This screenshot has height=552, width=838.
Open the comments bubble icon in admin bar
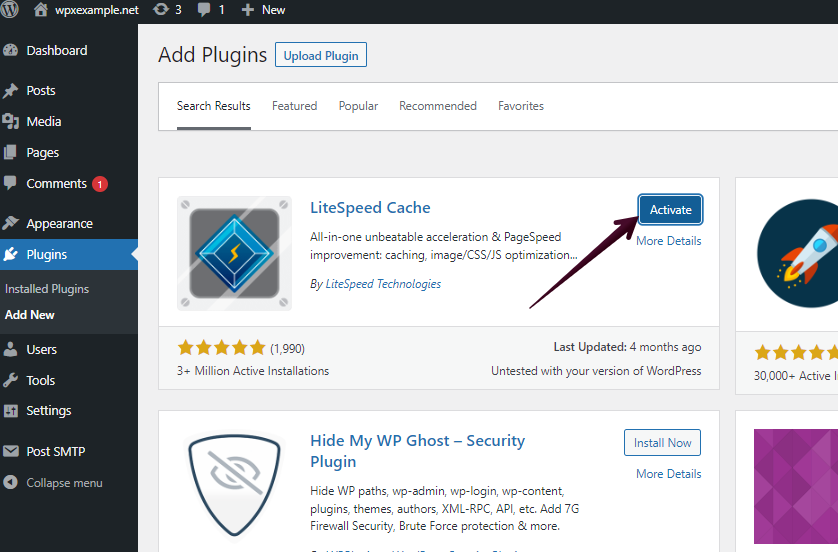(x=204, y=10)
